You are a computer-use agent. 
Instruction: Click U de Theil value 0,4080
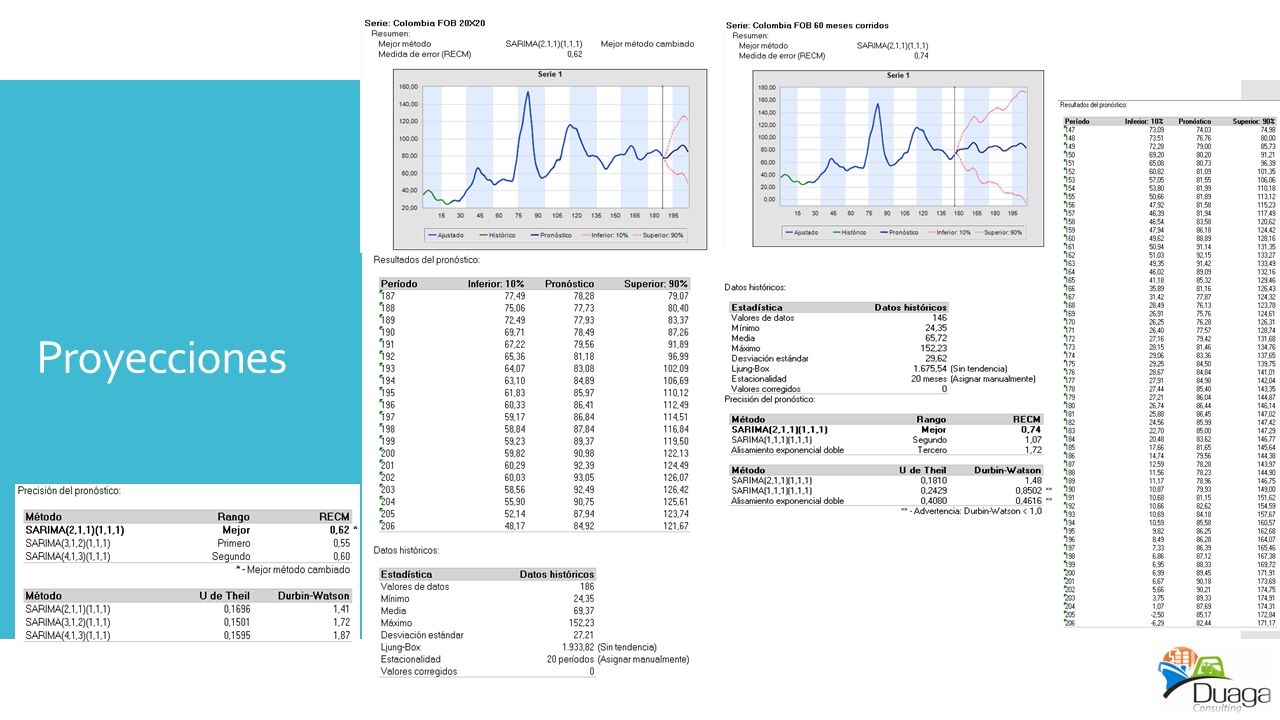[936, 500]
